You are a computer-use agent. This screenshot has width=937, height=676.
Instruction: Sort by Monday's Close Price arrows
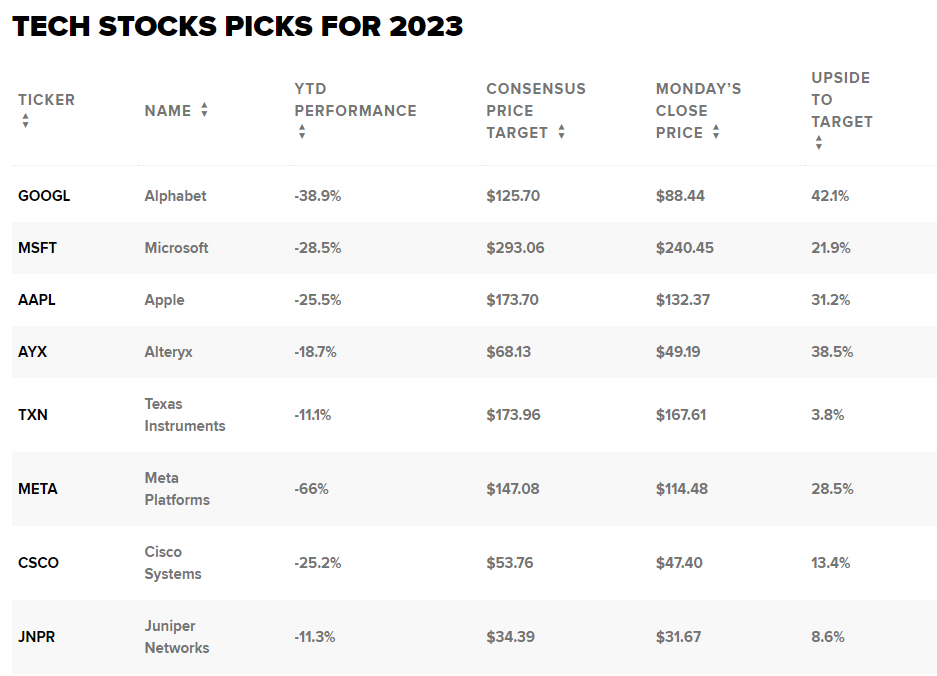click(716, 131)
